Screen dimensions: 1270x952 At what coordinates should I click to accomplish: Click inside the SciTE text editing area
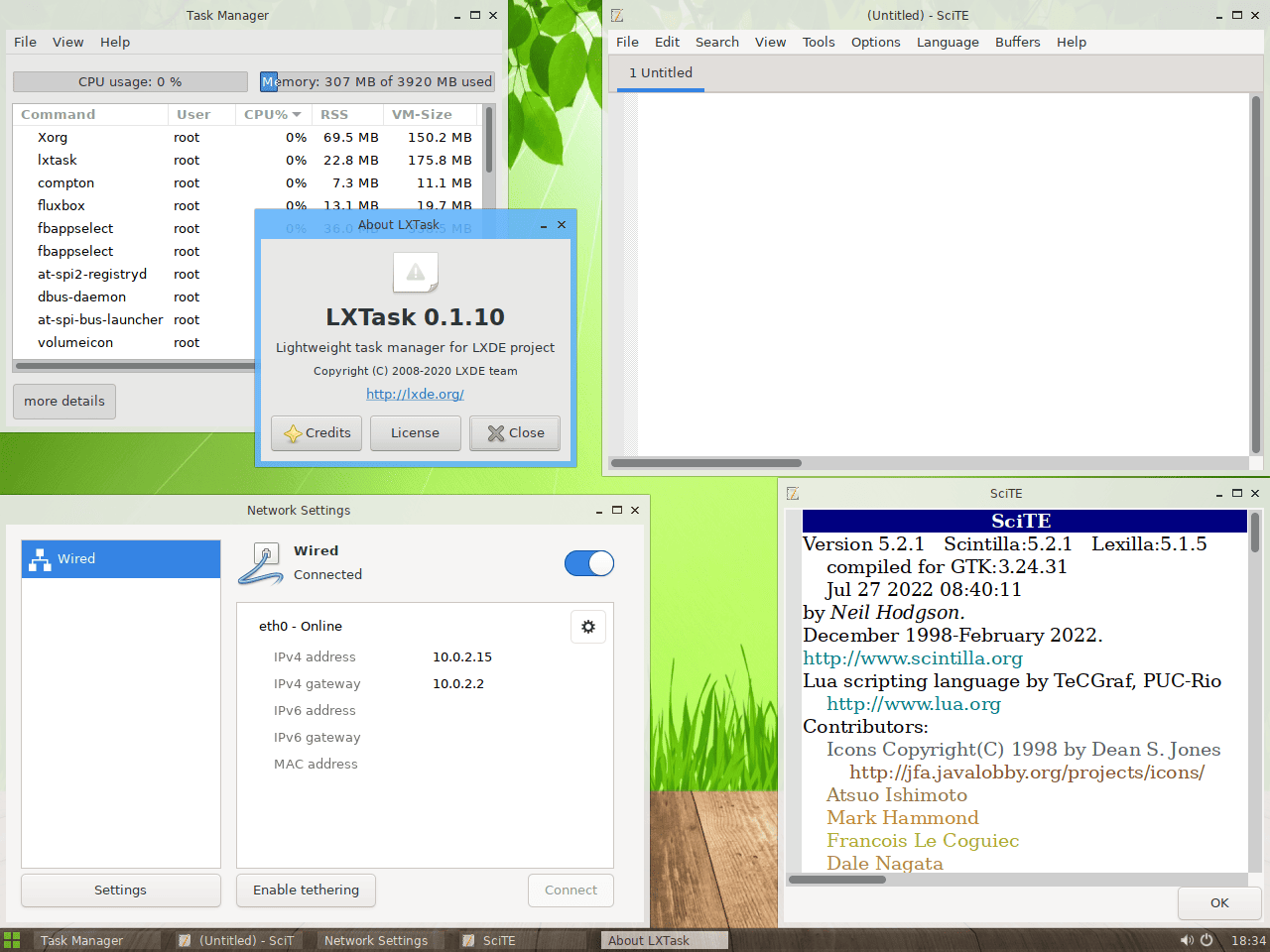943,275
